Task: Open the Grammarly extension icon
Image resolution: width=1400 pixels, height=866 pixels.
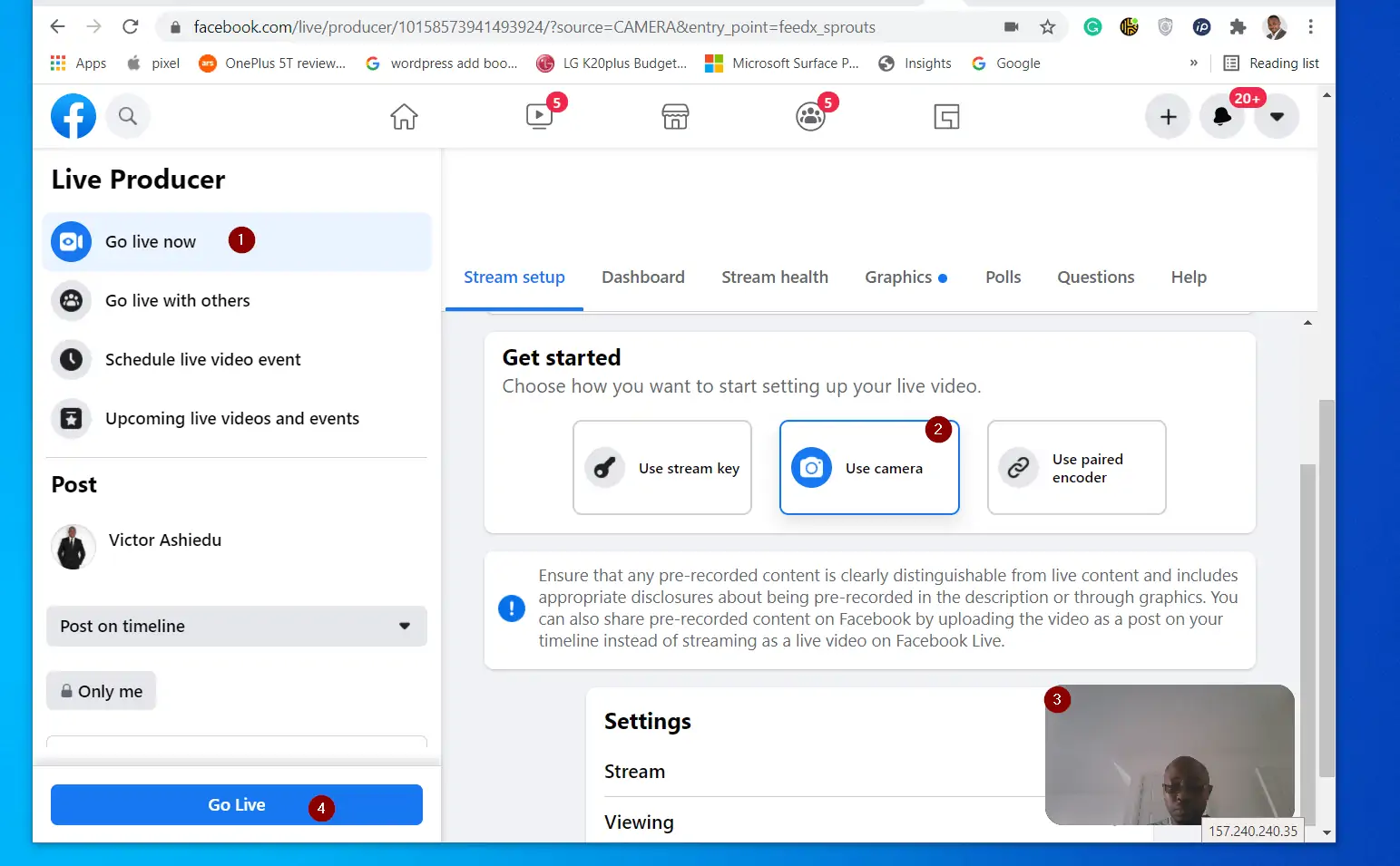Action: 1092,27
